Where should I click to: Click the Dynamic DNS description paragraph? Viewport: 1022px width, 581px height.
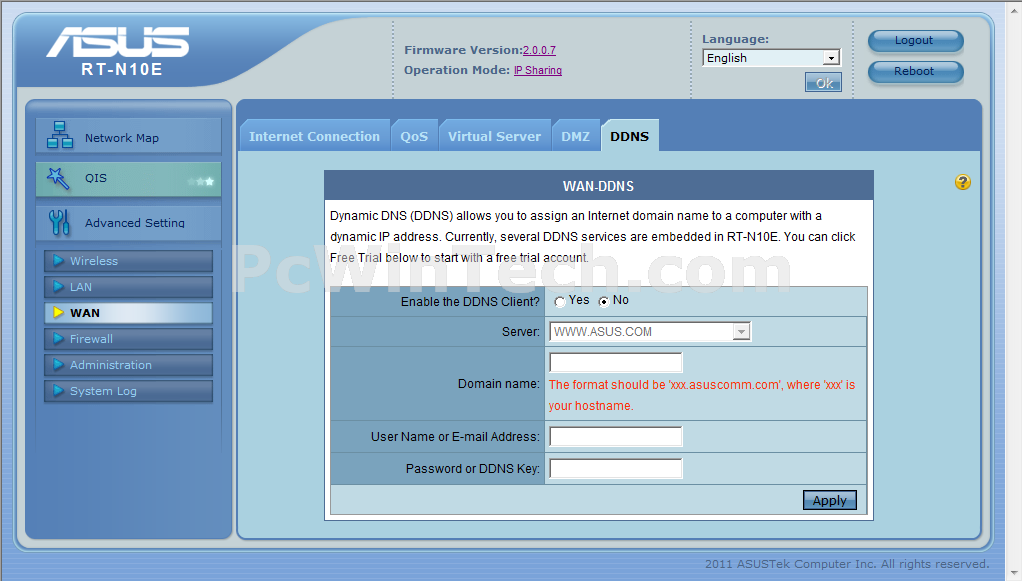tap(592, 237)
